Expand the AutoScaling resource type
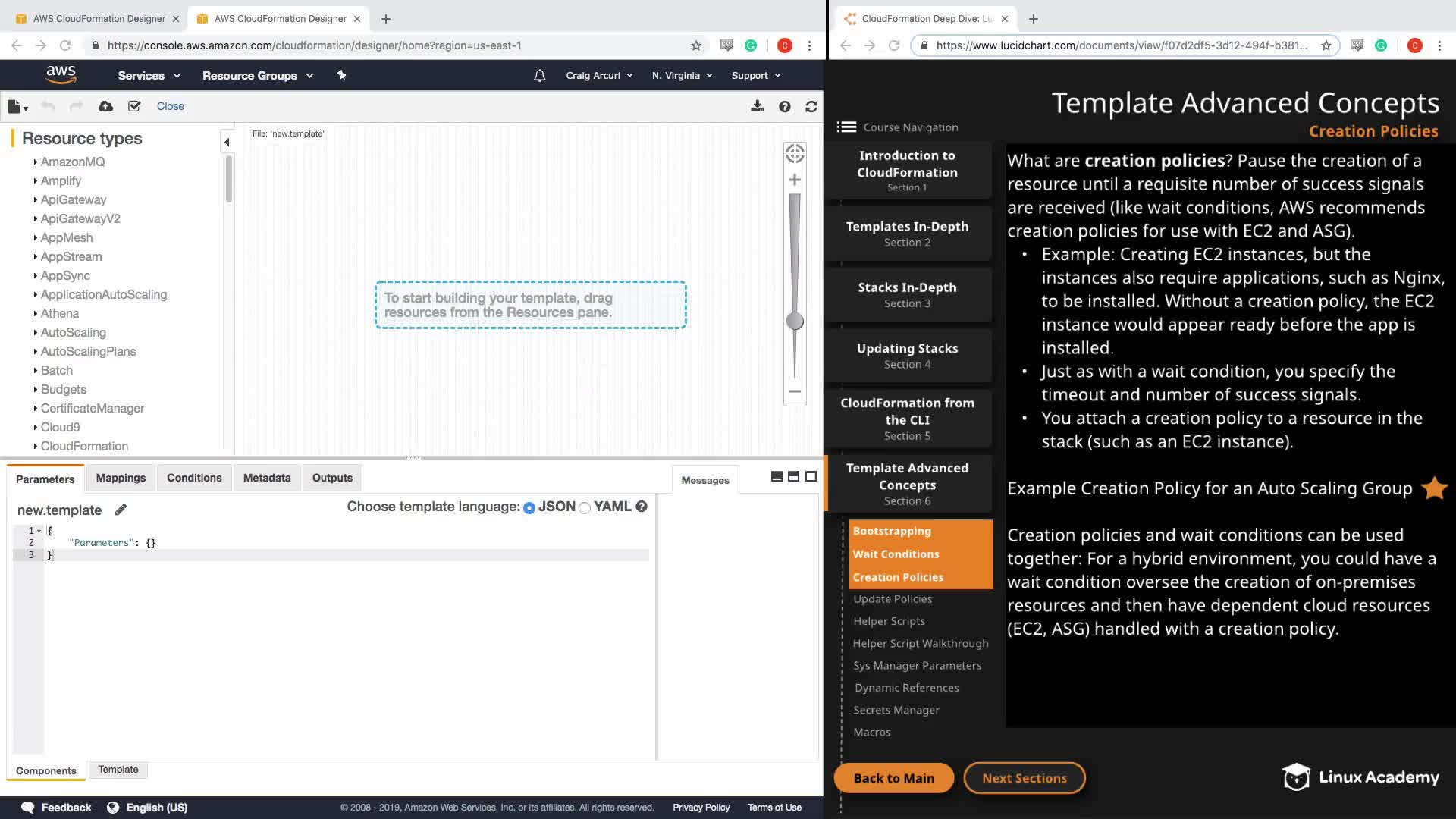Image resolution: width=1456 pixels, height=819 pixels. point(73,332)
